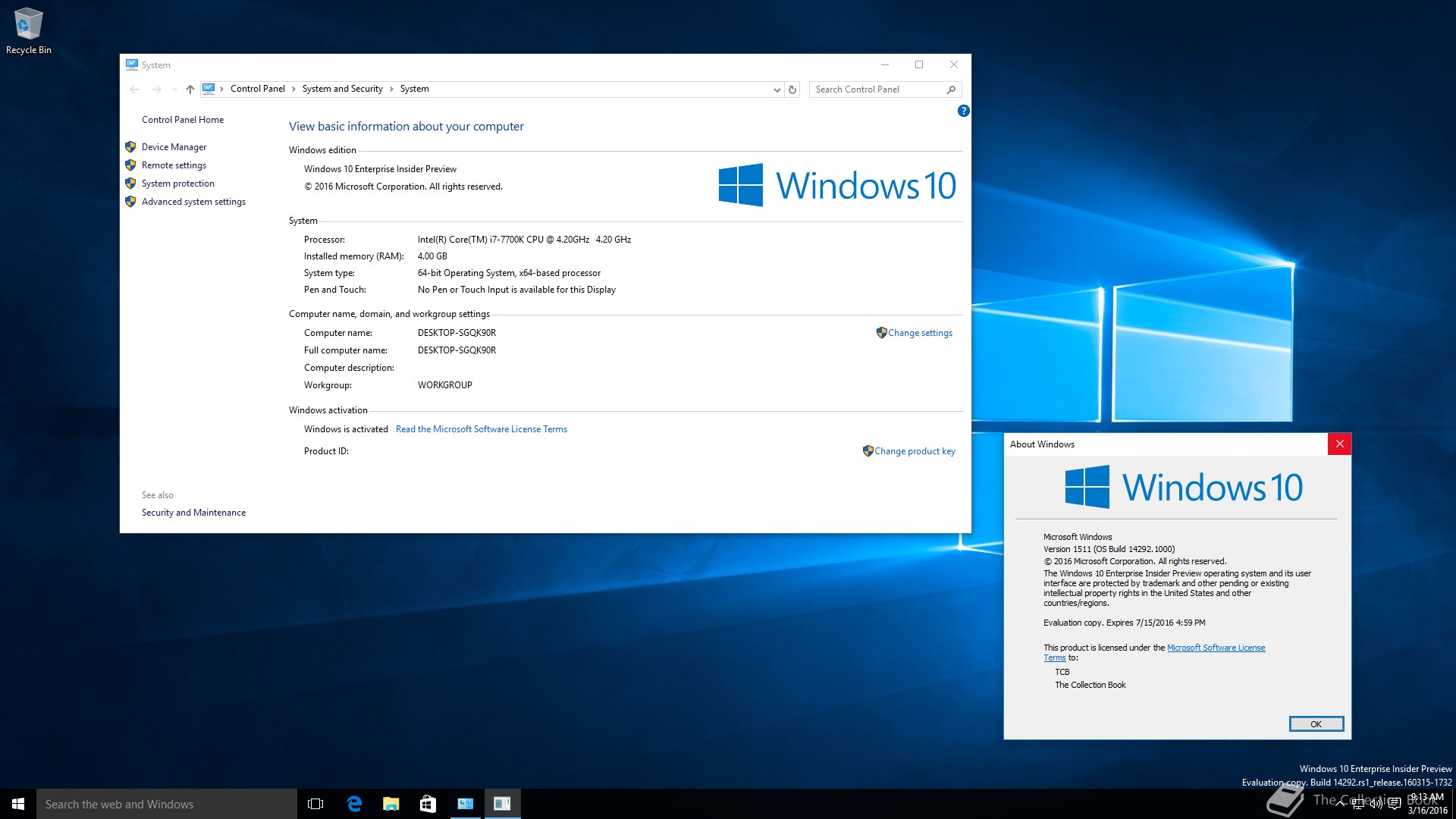The width and height of the screenshot is (1456, 819).
Task: Open Security and Maintenance link
Action: [193, 513]
